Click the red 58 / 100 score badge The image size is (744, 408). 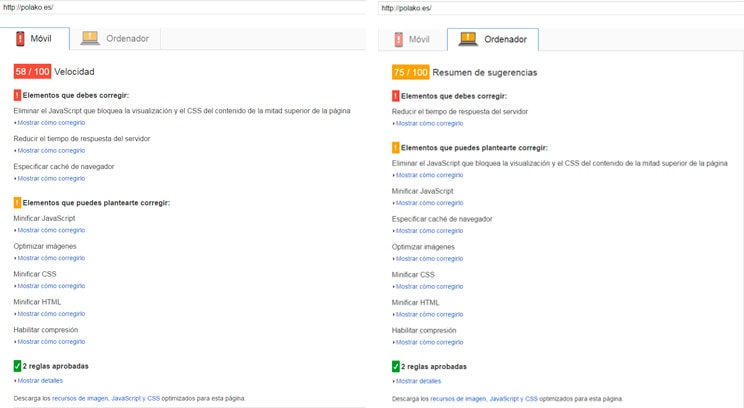[x=32, y=72]
